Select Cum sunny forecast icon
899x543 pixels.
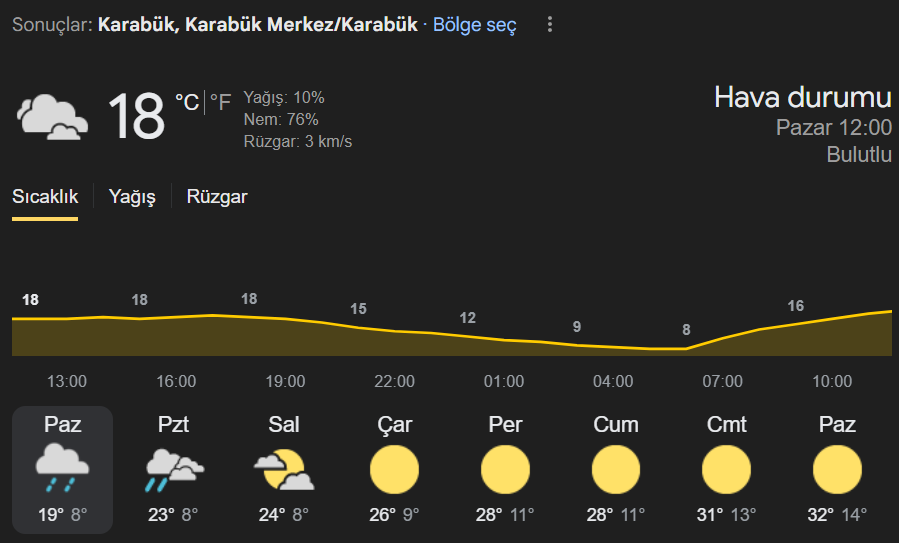pyautogui.click(x=616, y=470)
